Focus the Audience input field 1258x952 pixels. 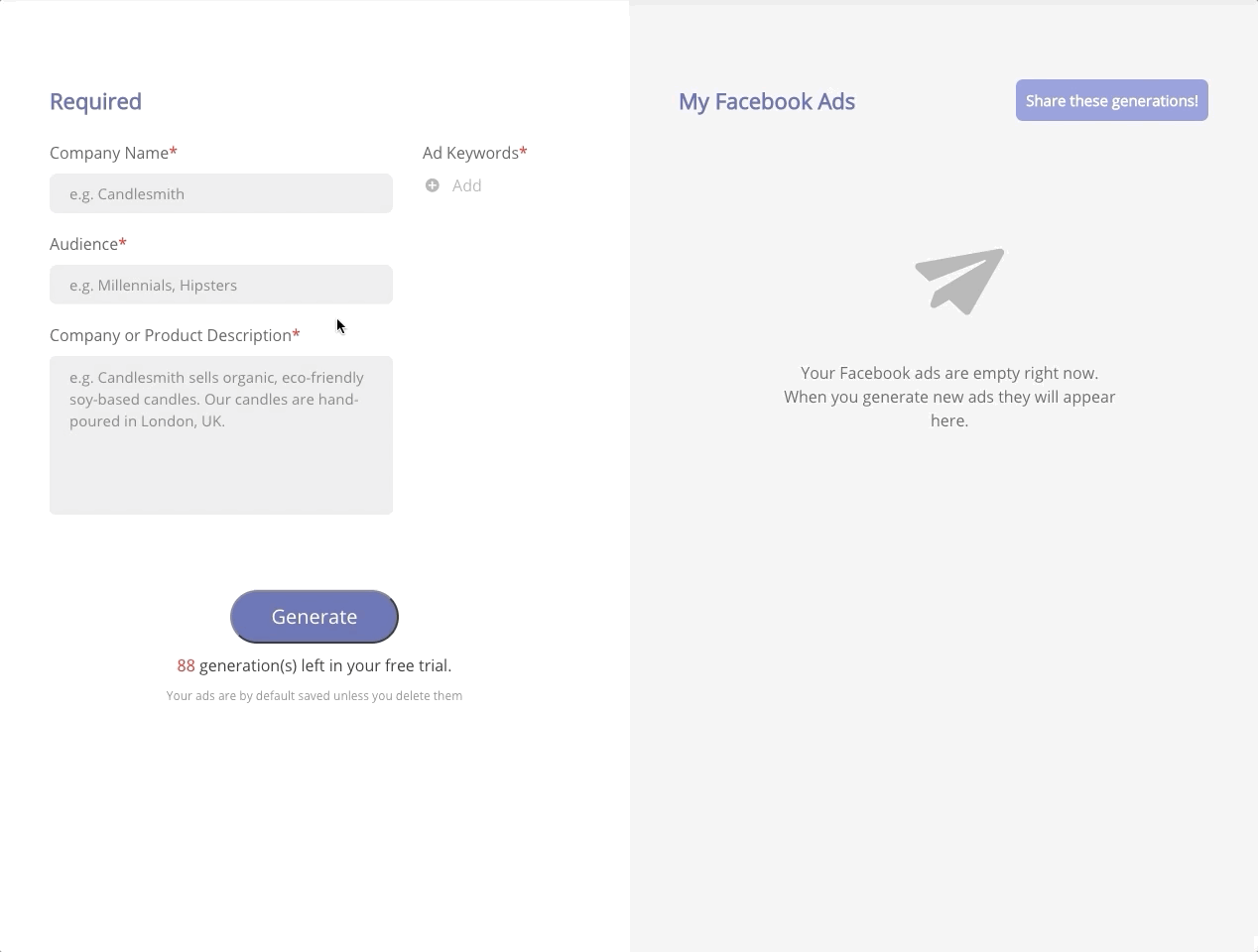[221, 285]
